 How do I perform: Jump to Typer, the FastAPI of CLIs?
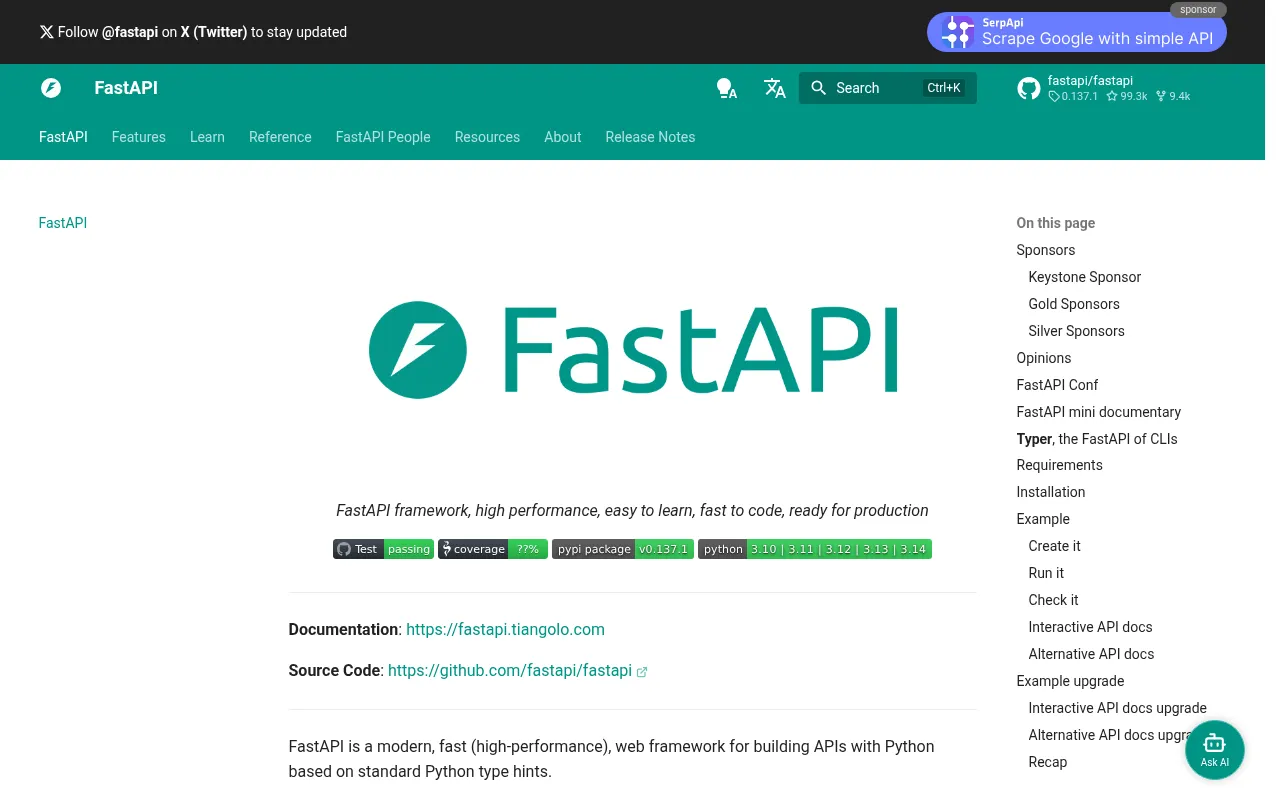coord(1097,439)
